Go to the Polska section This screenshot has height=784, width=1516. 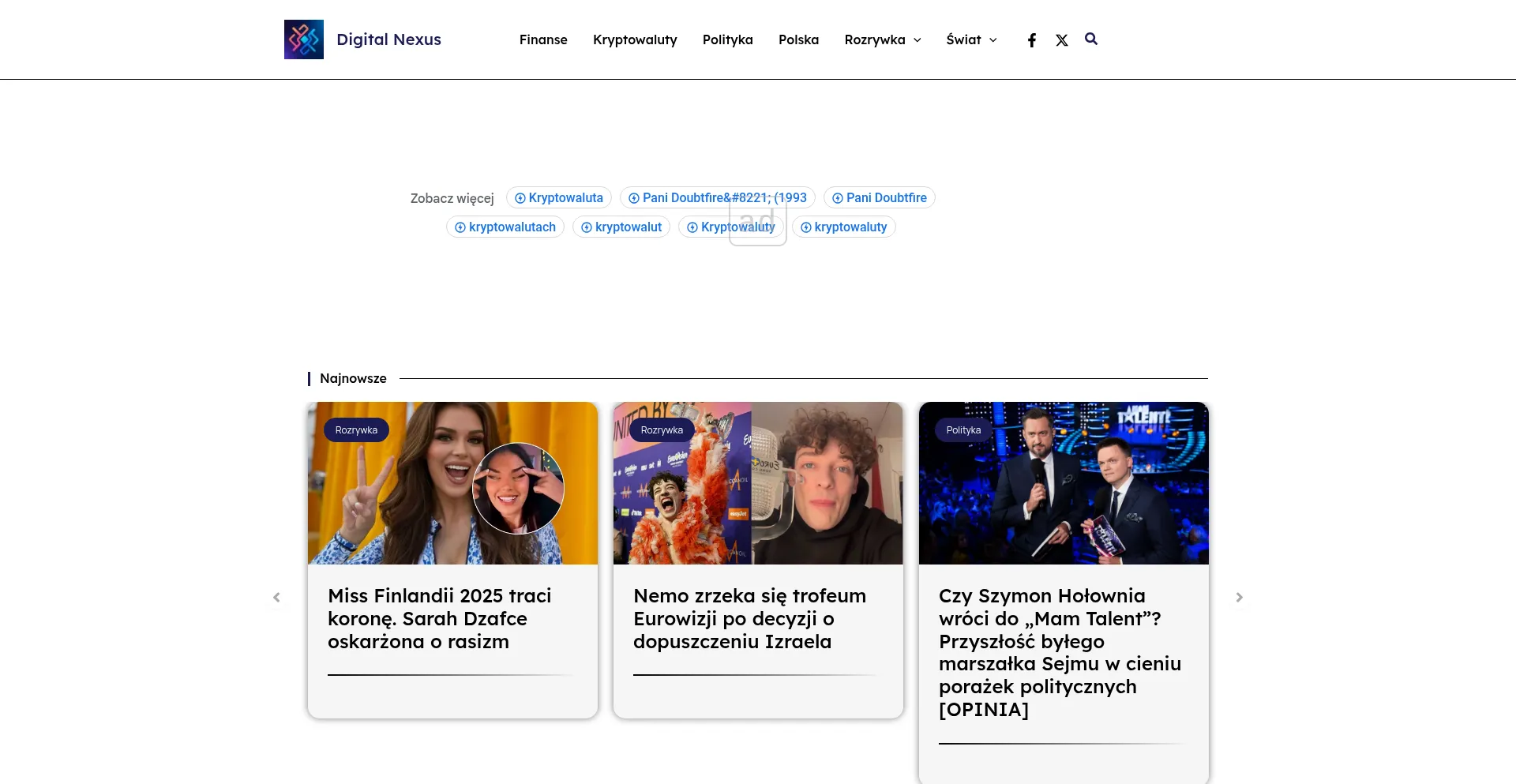798,39
